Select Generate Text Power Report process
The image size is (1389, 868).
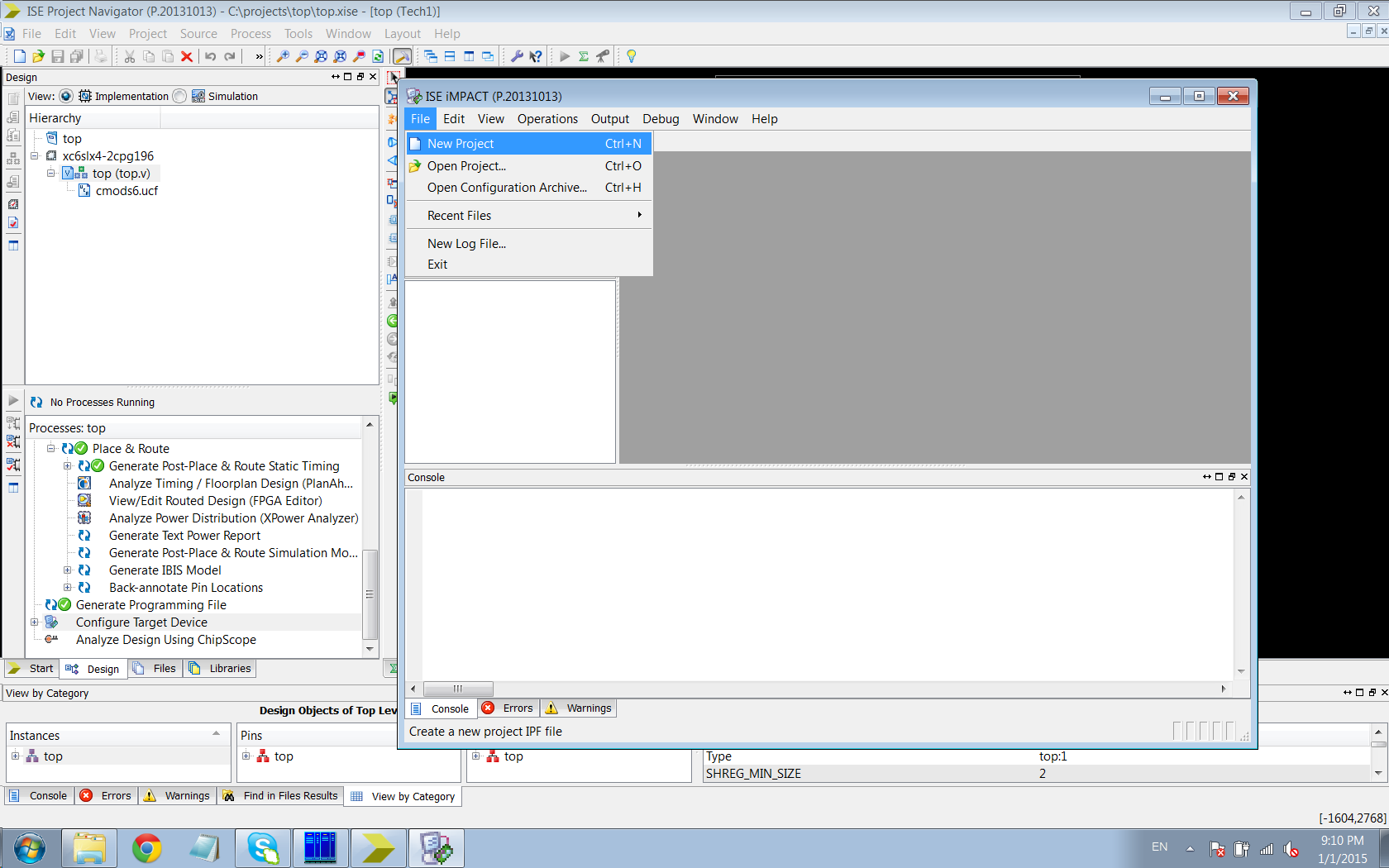pos(184,535)
